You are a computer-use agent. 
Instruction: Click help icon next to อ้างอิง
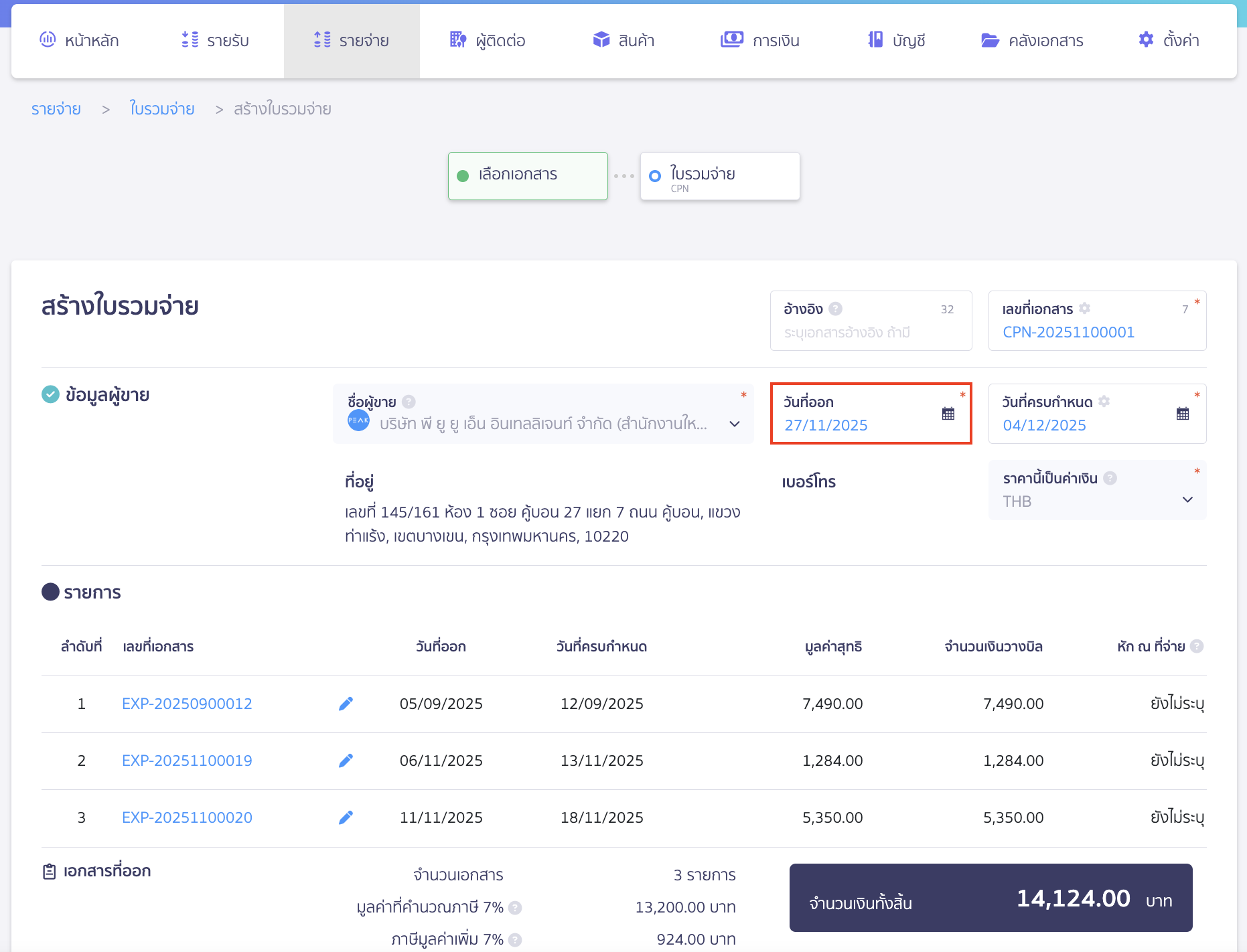[835, 309]
